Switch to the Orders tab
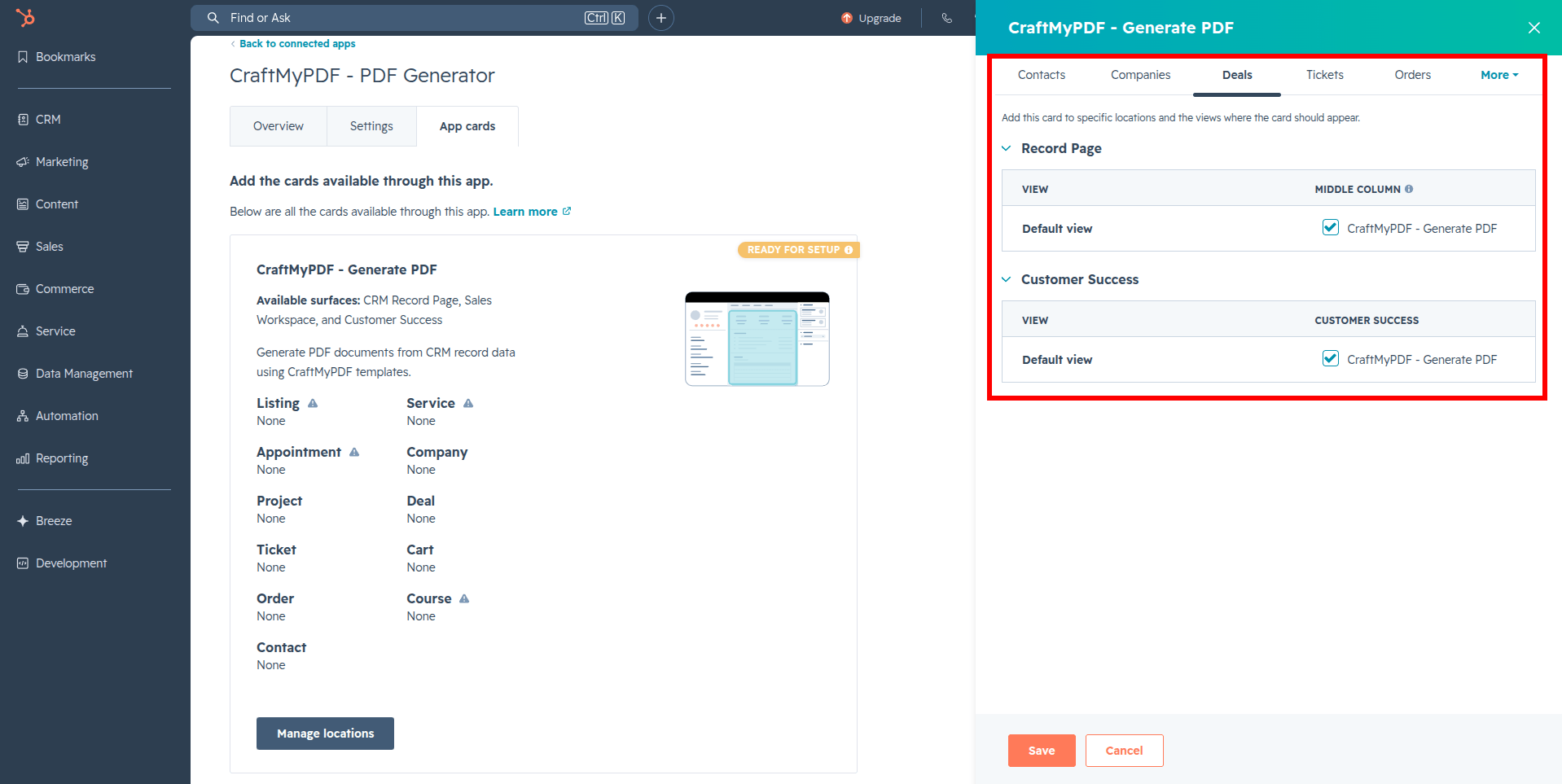Image resolution: width=1562 pixels, height=784 pixels. 1412,75
